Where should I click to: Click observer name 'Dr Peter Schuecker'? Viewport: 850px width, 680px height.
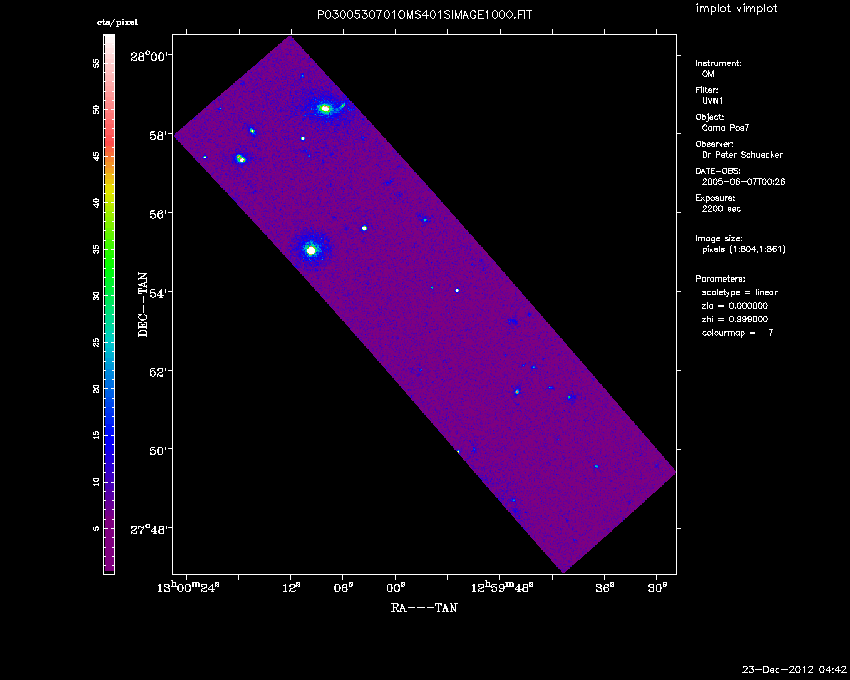(742, 155)
